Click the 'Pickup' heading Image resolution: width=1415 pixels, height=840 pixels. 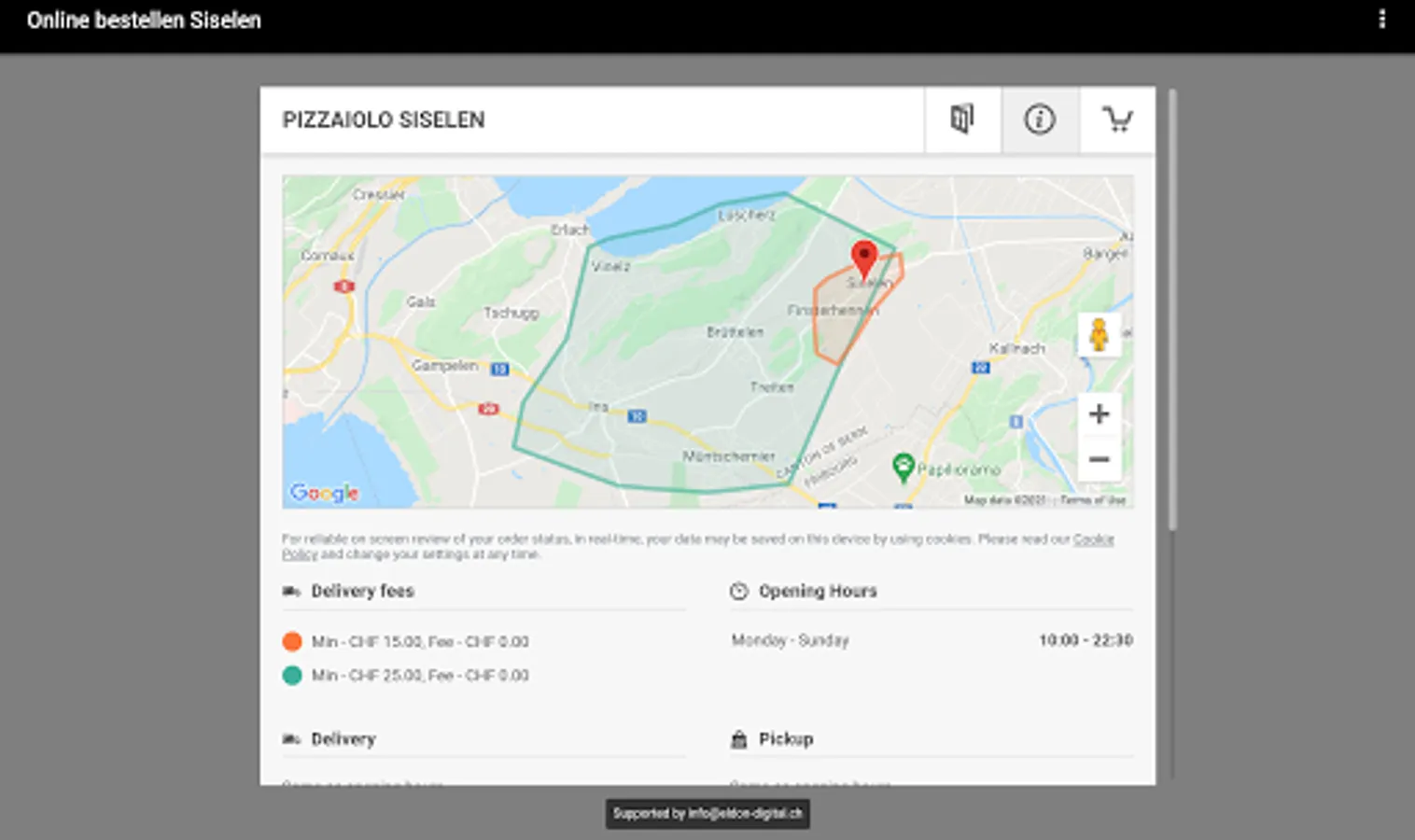tap(786, 739)
